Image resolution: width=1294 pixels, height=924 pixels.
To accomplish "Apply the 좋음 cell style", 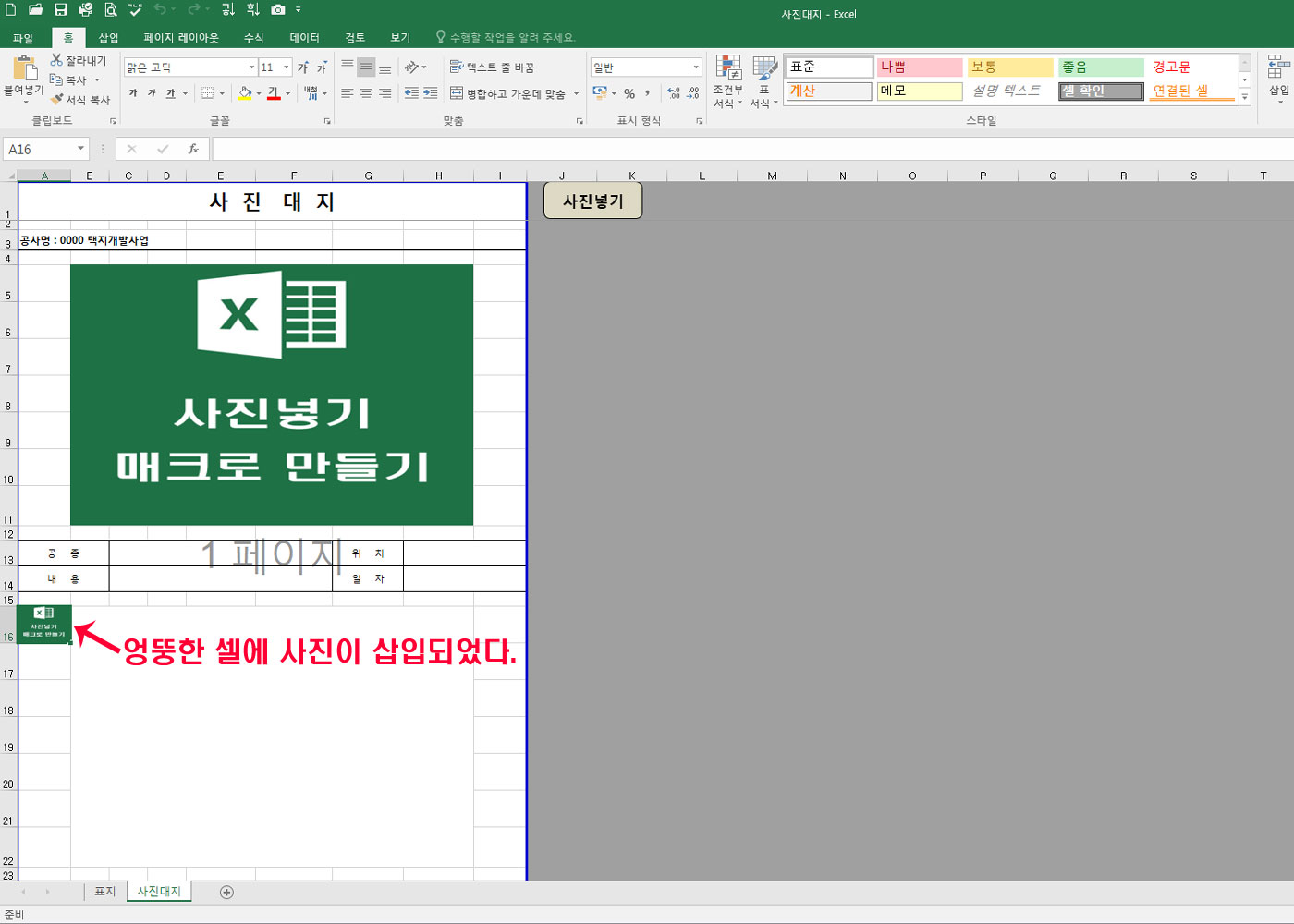I will 1101,67.
